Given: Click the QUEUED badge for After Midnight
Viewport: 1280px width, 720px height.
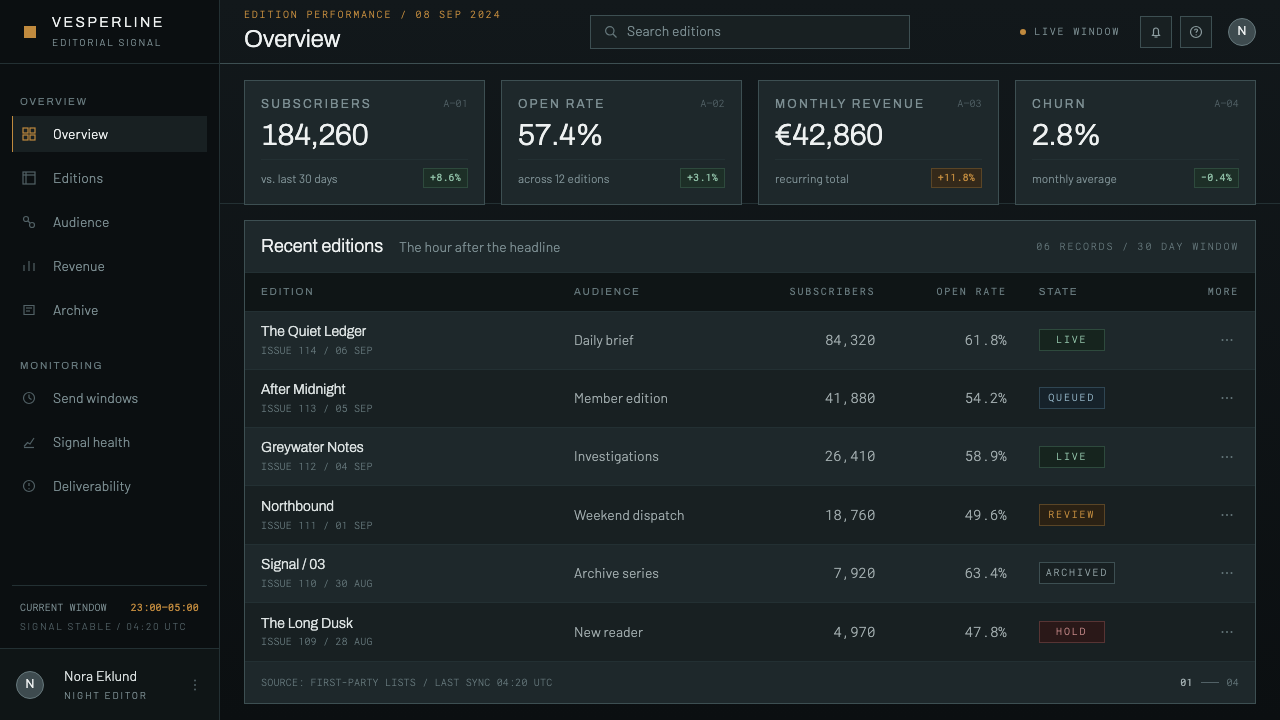Looking at the screenshot, I should click(1071, 398).
